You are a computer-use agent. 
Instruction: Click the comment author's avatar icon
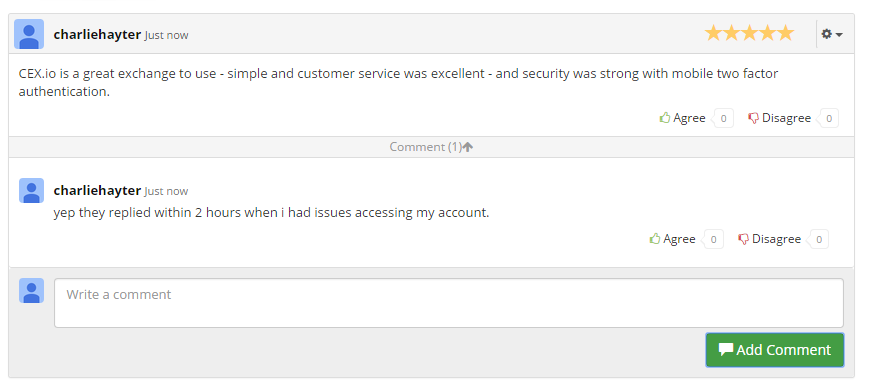tap(31, 191)
